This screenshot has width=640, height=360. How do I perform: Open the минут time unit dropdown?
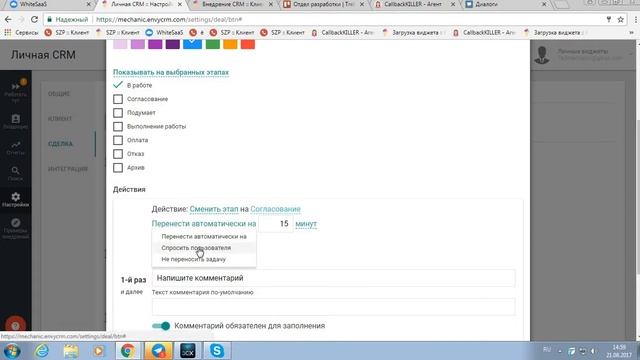(306, 224)
